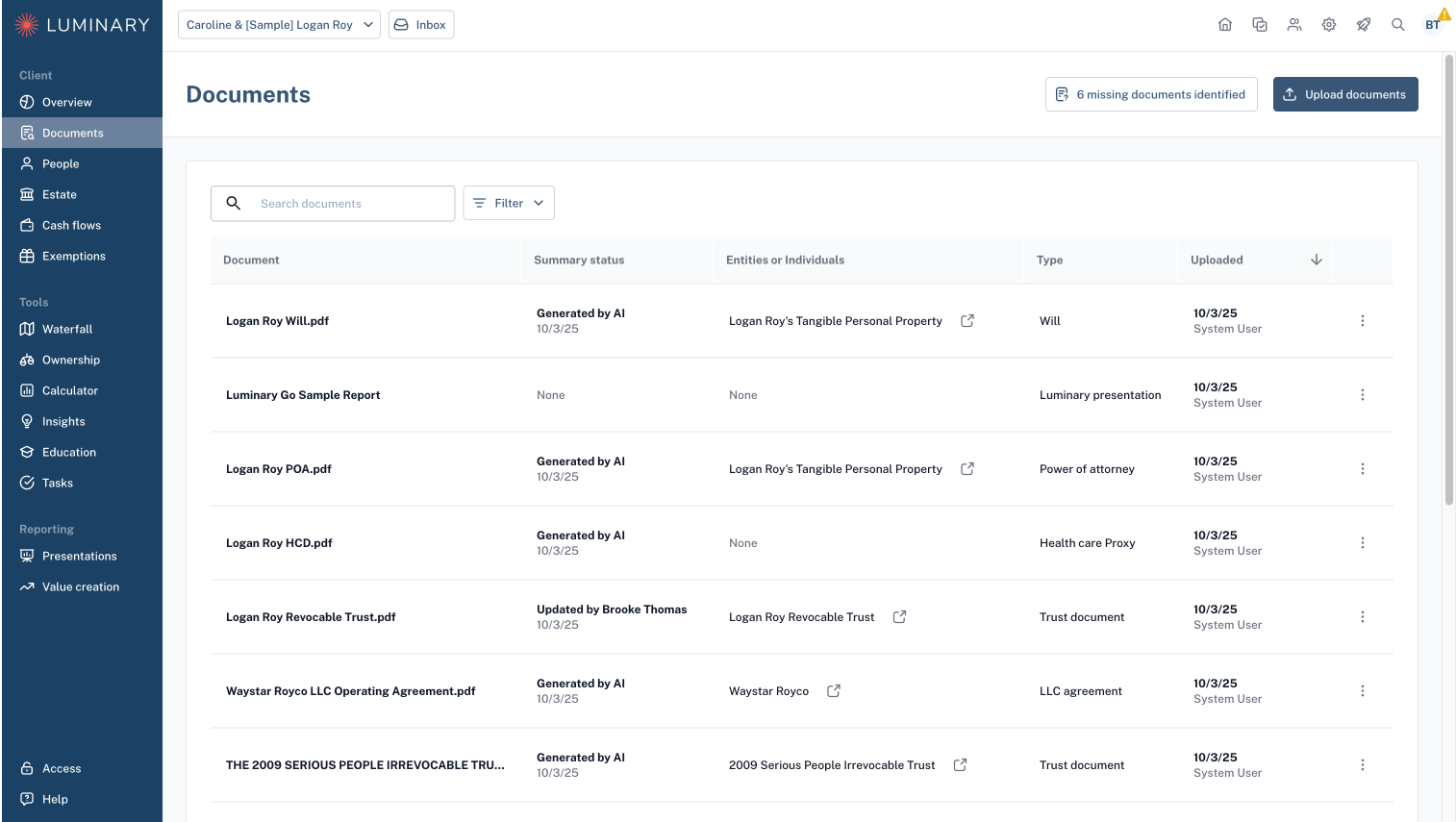This screenshot has width=1456, height=822.
Task: Open external link beside Logan Roy Revocable Trust entity
Action: (x=899, y=617)
